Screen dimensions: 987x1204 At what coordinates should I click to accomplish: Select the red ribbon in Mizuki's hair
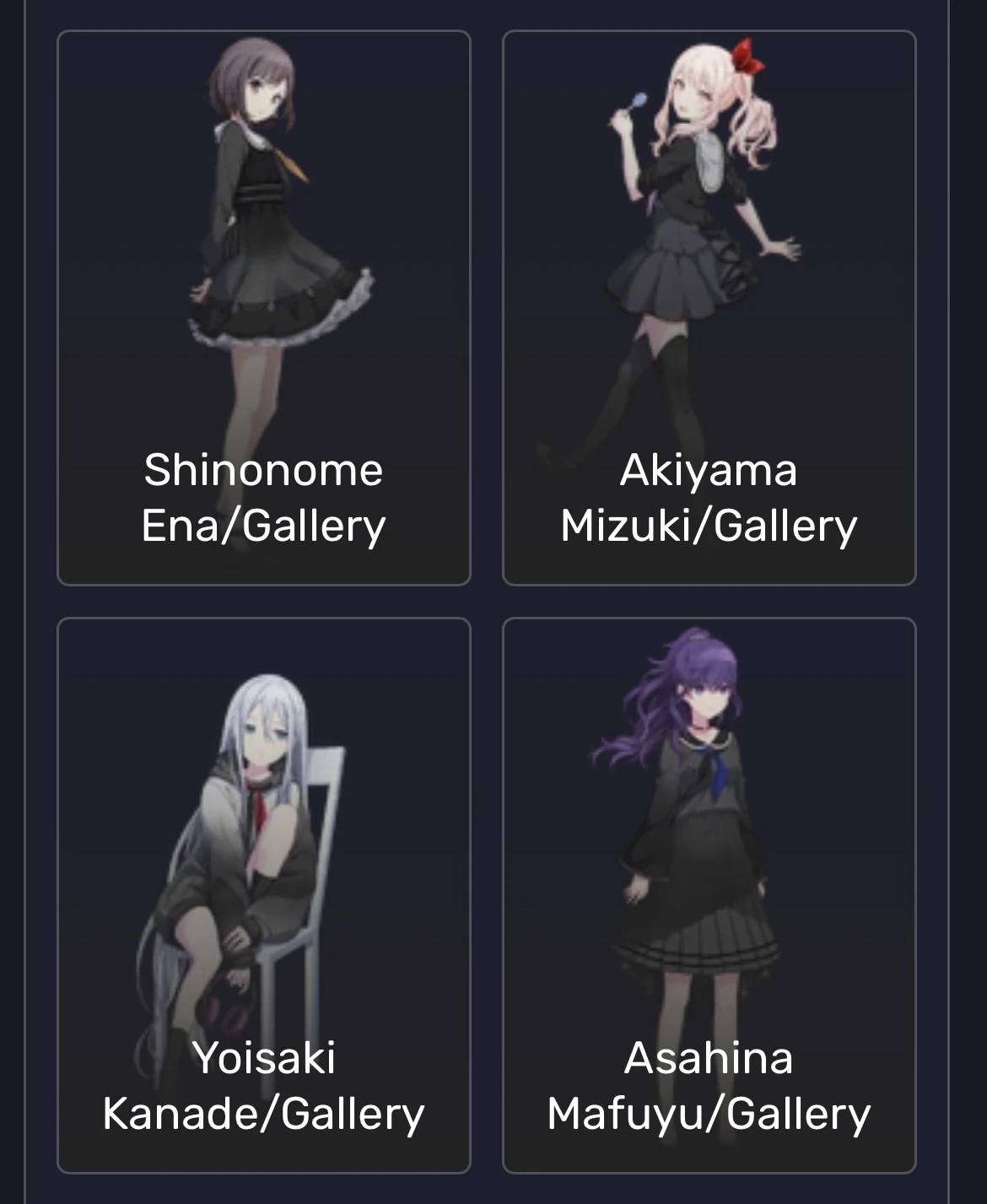(747, 56)
